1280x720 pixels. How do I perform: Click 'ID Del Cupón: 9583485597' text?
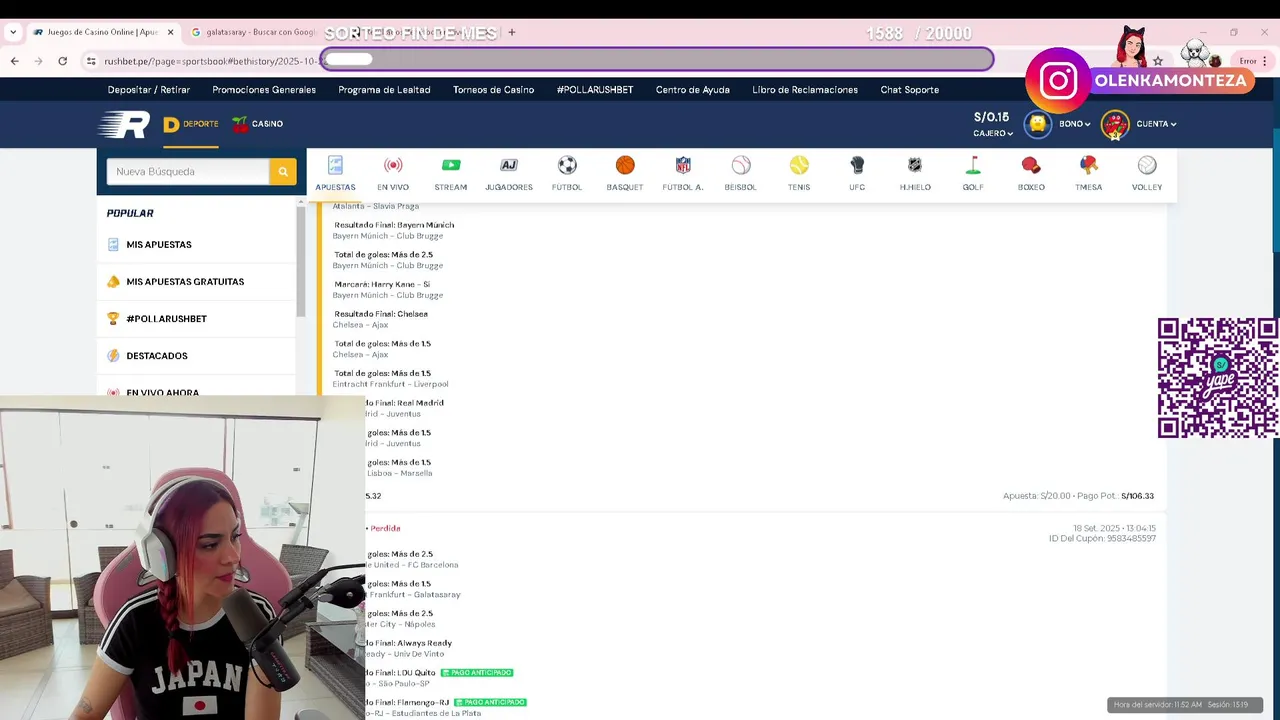click(1102, 539)
